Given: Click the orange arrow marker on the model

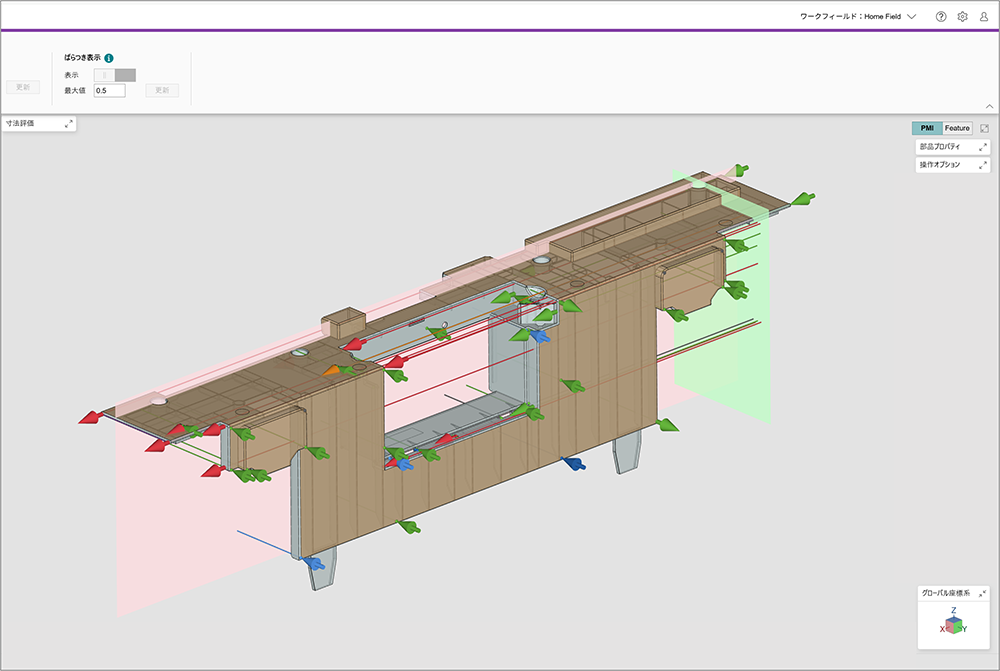Looking at the screenshot, I should pyautogui.click(x=332, y=371).
